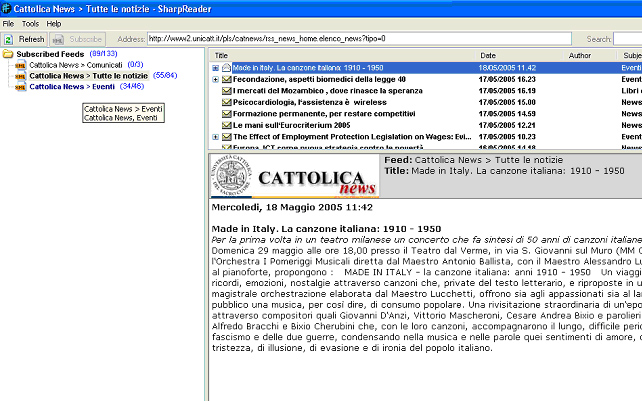Click XML icon beside Cattolica News Eventi

(20, 87)
